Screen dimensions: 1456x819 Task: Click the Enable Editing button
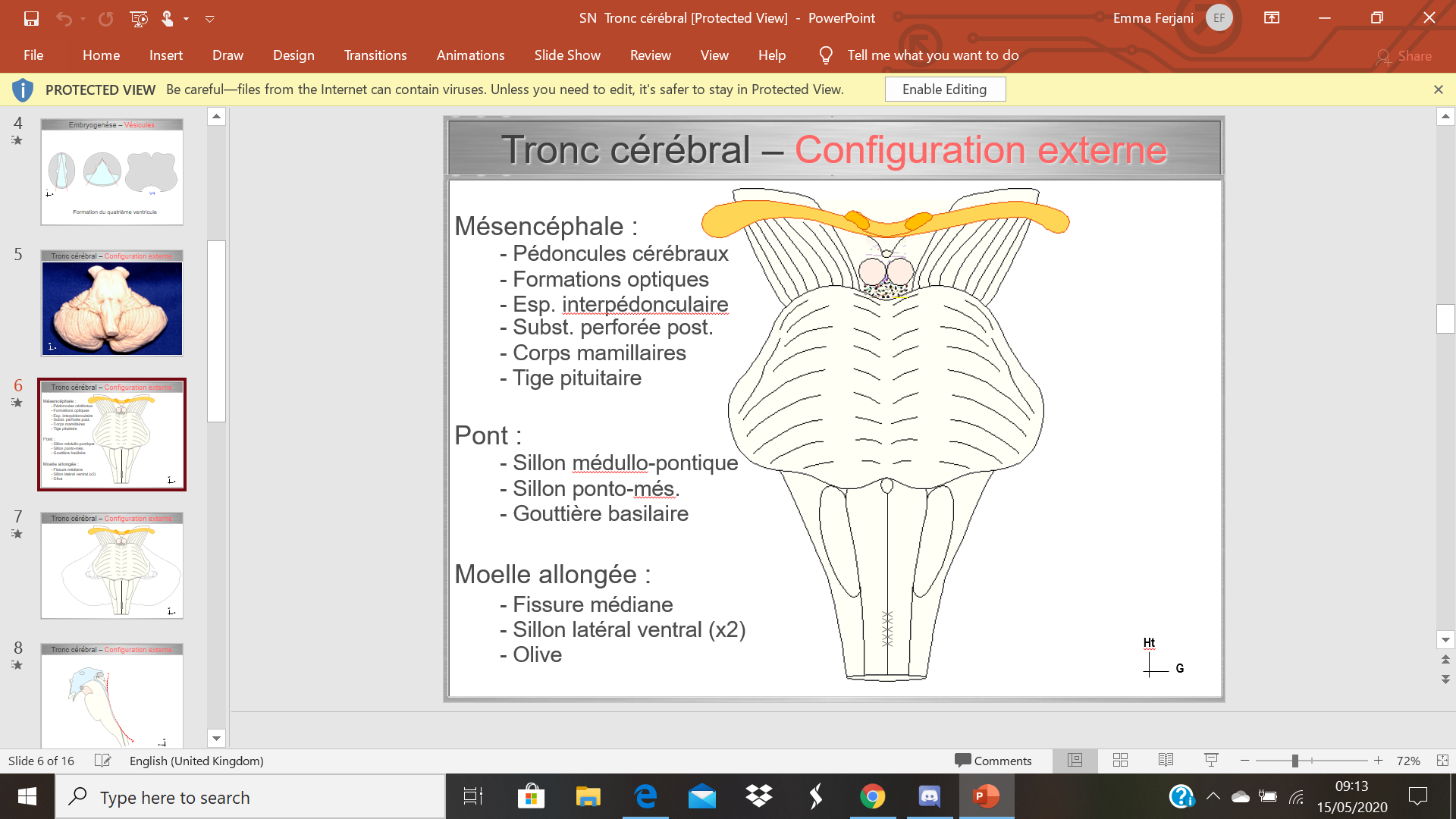tap(944, 89)
